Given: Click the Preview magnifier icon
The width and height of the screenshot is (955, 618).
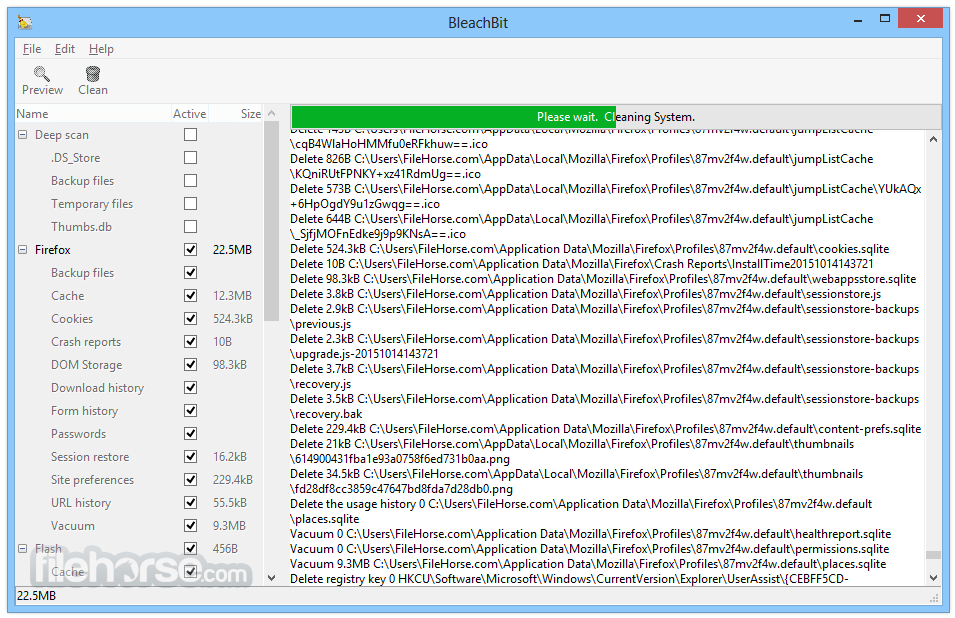Looking at the screenshot, I should (x=41, y=74).
